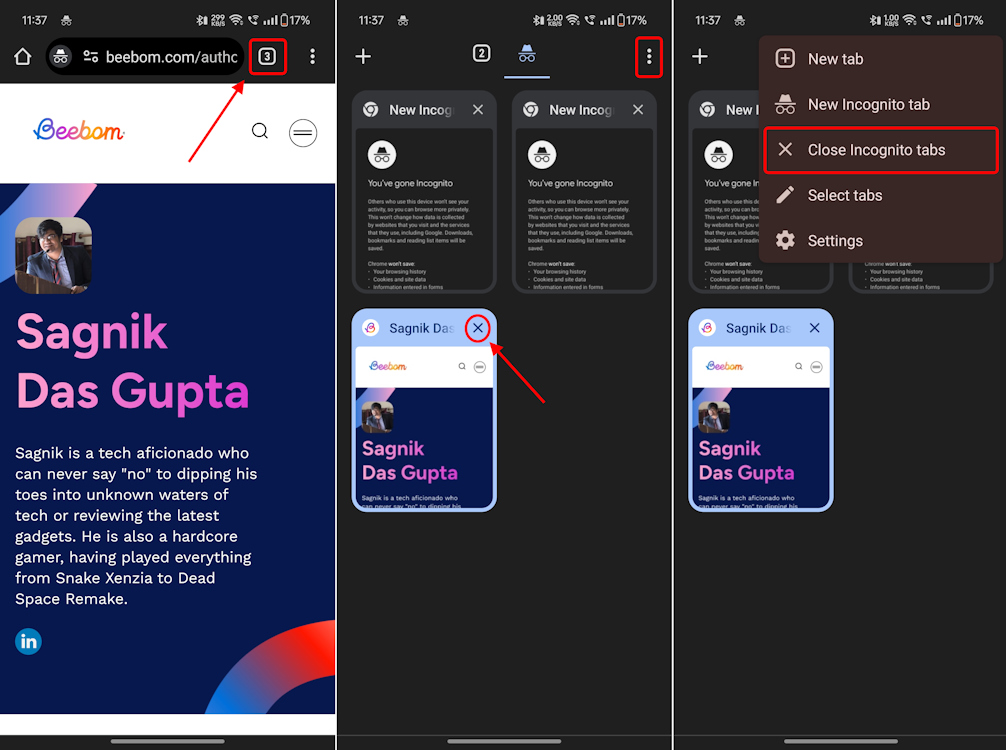Viewport: 1006px width, 750px height.
Task: Click Chrome favicon on first incognito card
Action: (x=371, y=110)
